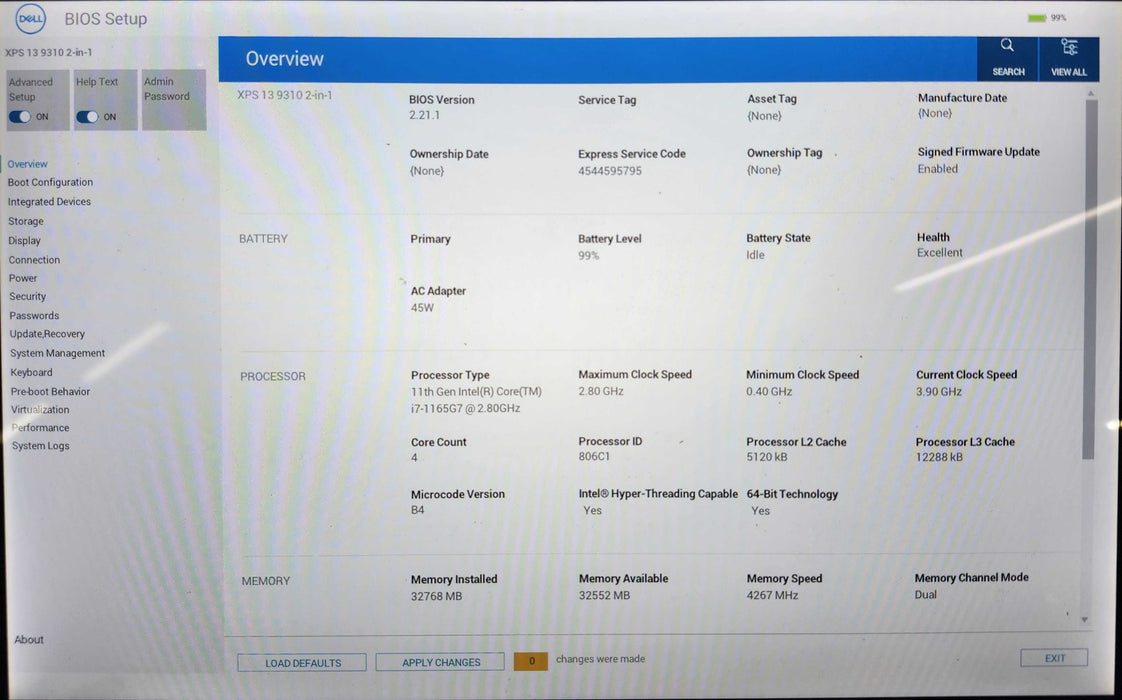Click Memory Speed 4267 MHz
This screenshot has width=1122, height=700.
(x=772, y=596)
